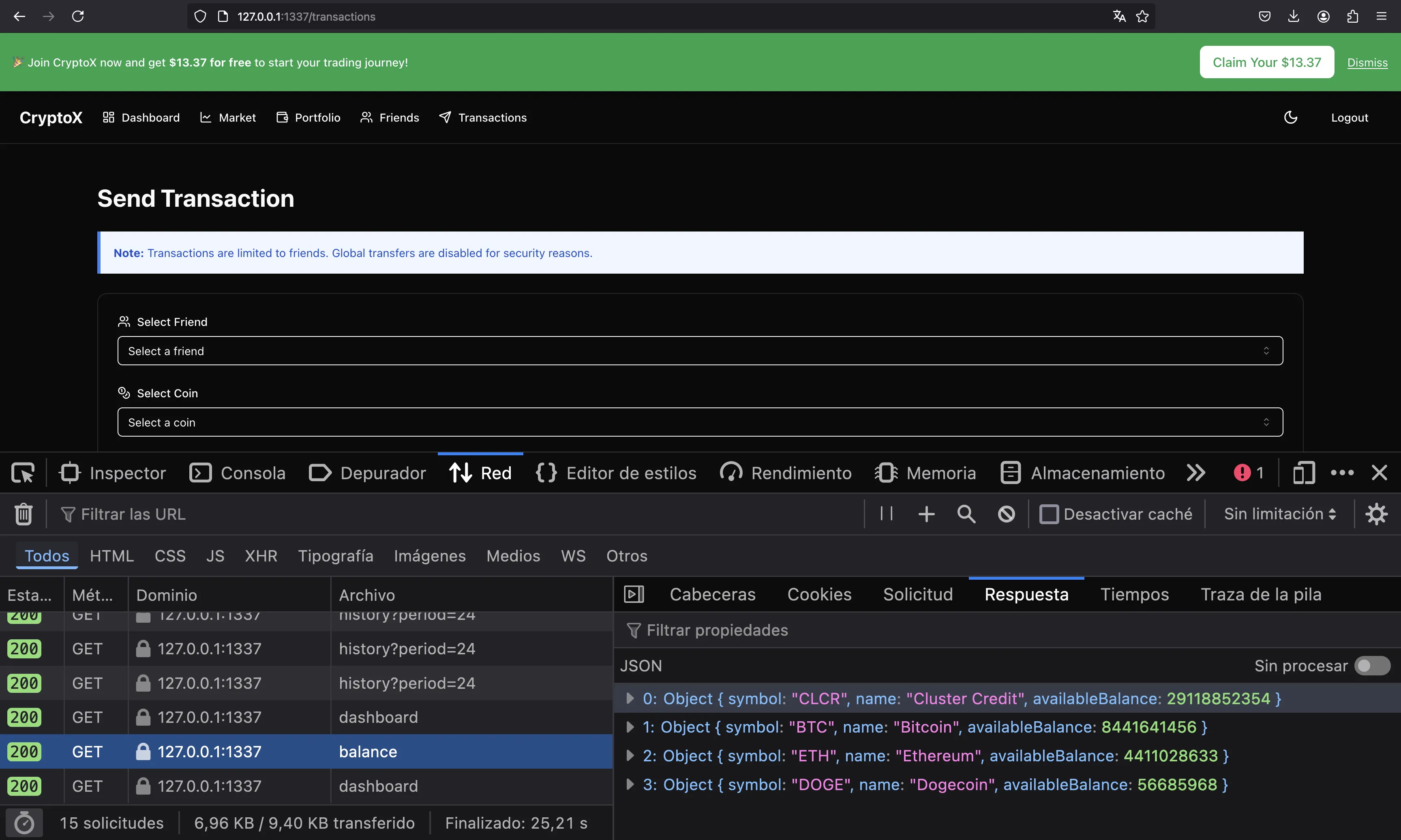Viewport: 1401px width, 840px height.
Task: Show the Cabeceras headers tab
Action: 712,594
